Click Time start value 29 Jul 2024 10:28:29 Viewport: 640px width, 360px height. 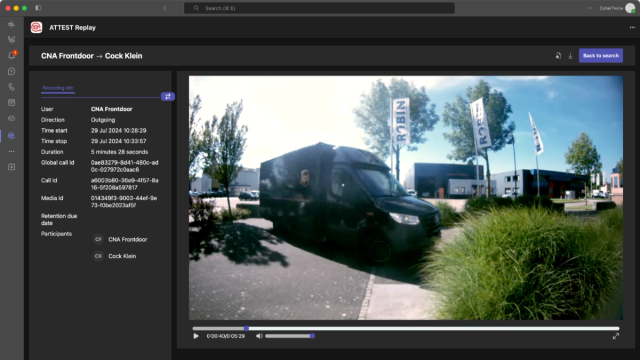click(118, 131)
